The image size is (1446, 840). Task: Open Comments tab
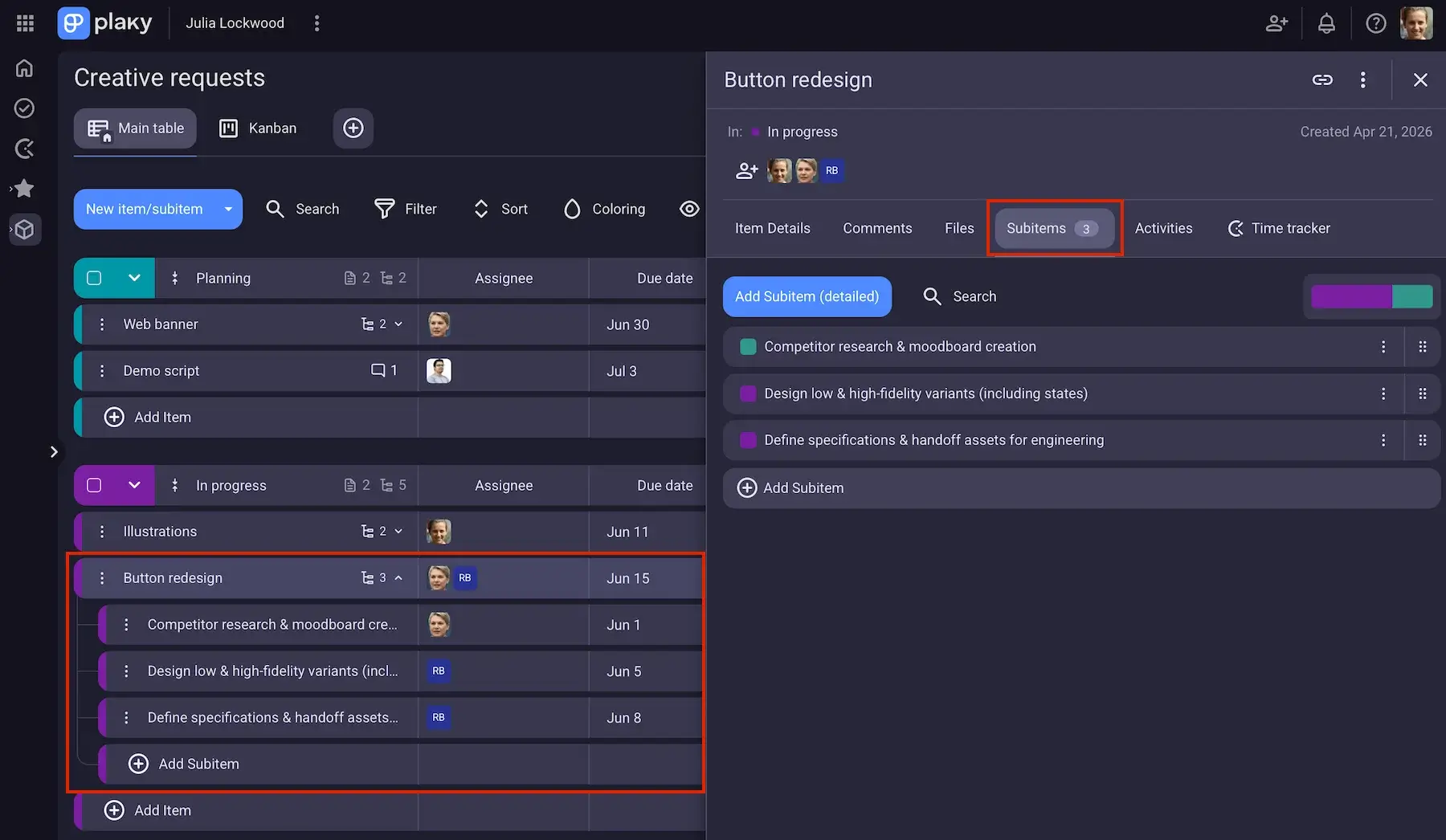[x=877, y=228]
